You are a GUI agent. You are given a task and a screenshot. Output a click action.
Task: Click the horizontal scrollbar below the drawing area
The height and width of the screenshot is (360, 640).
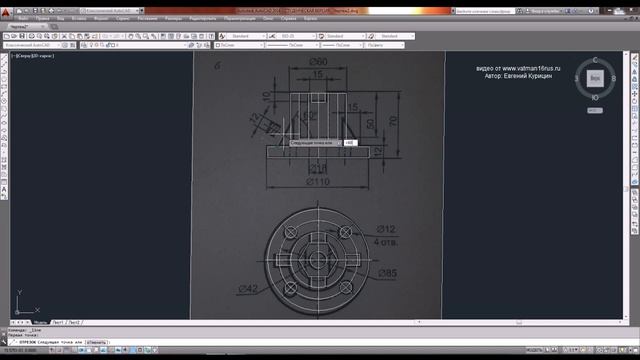pos(518,322)
